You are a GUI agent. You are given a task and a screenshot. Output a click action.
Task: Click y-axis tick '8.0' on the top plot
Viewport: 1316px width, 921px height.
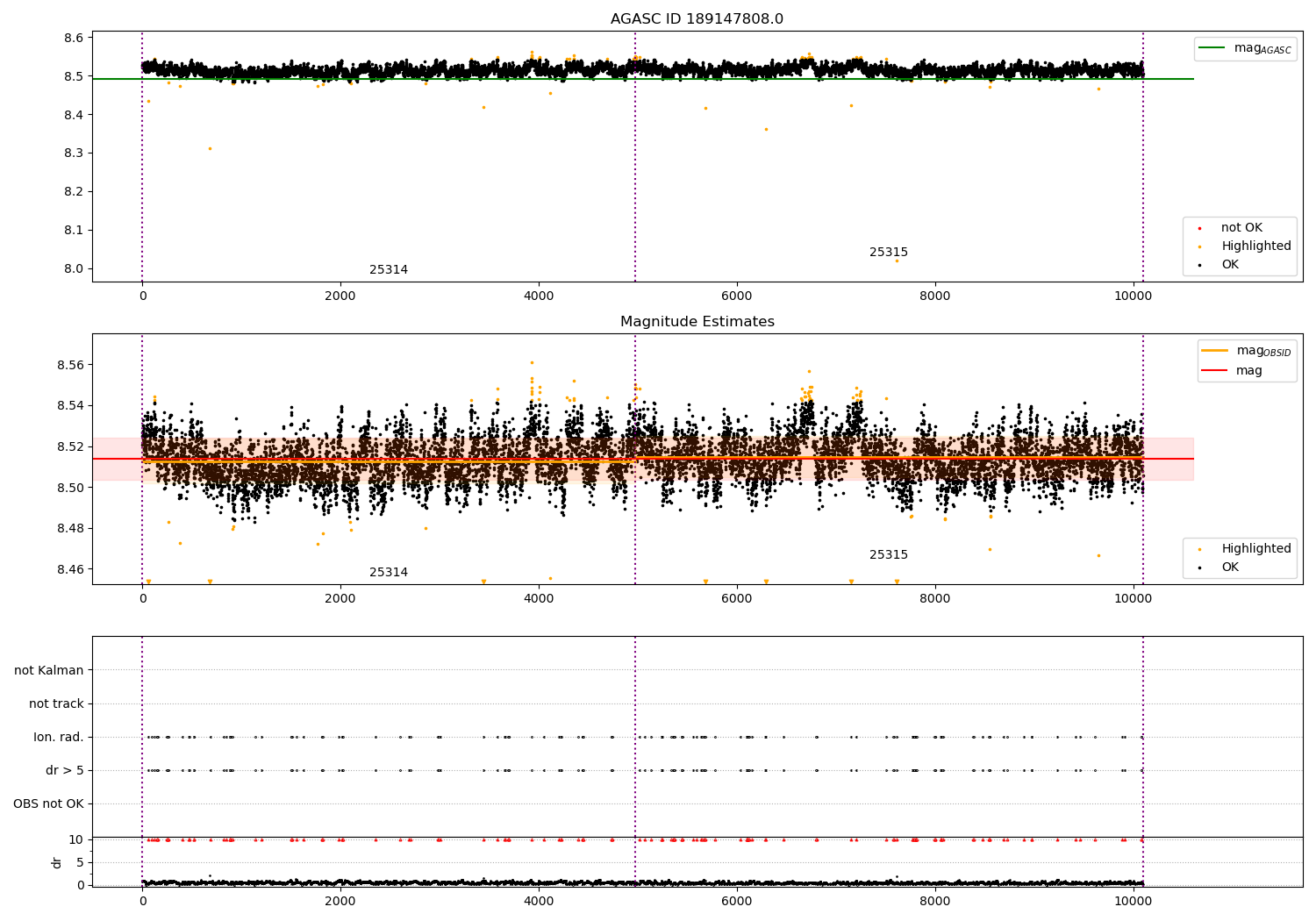[74, 269]
